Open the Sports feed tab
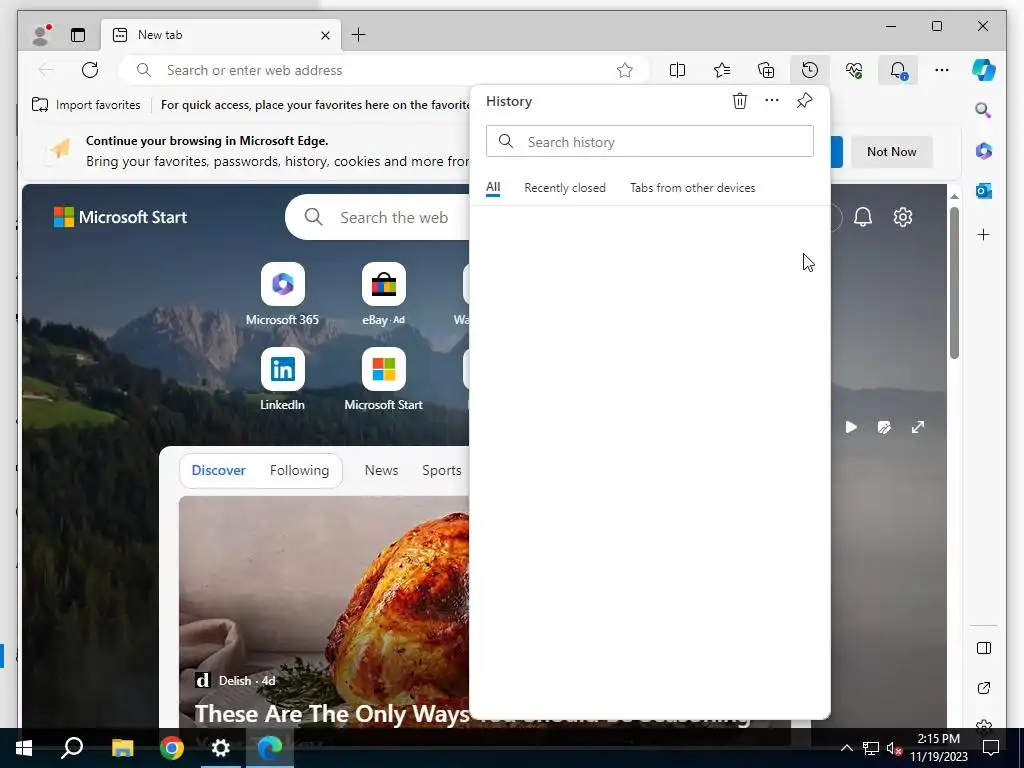Image resolution: width=1024 pixels, height=768 pixels. pyautogui.click(x=441, y=470)
